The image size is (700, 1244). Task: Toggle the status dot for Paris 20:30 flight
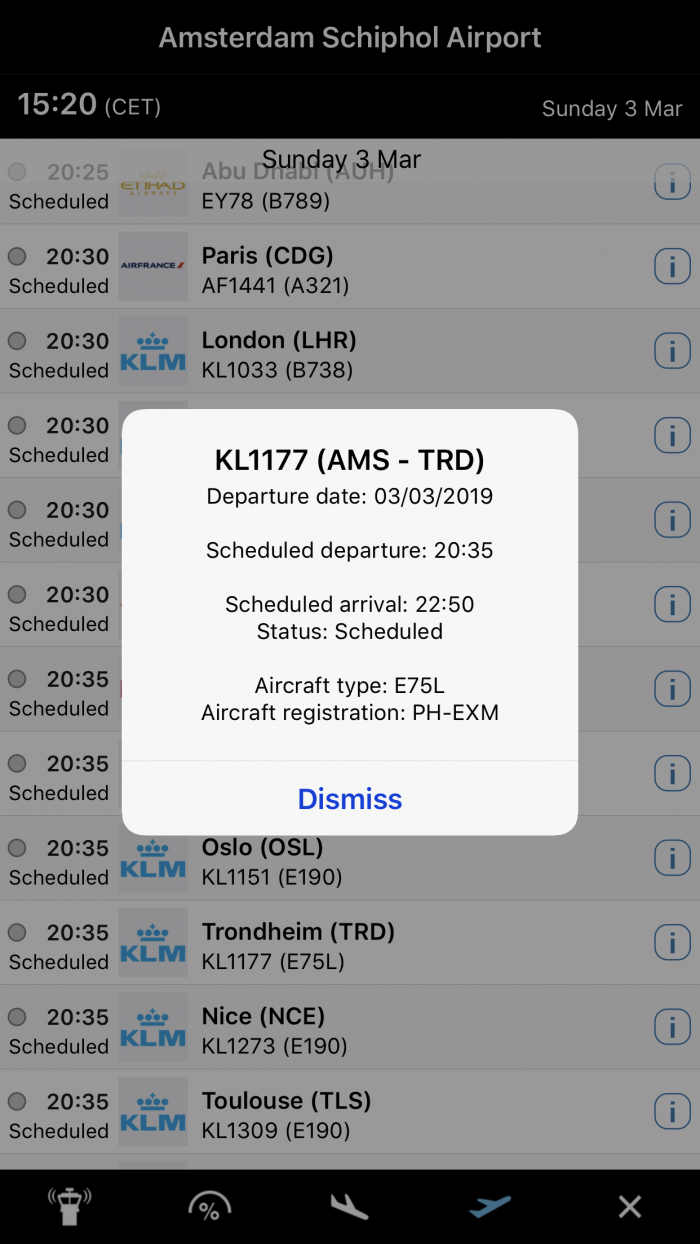pos(17,256)
